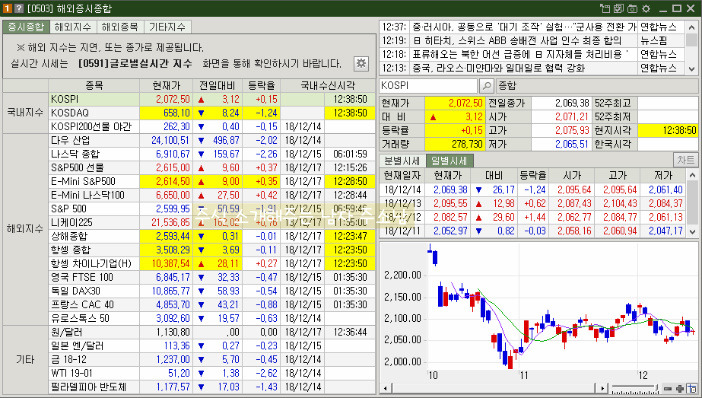Click the chart crosshair tool icon

pyautogui.click(x=692, y=388)
